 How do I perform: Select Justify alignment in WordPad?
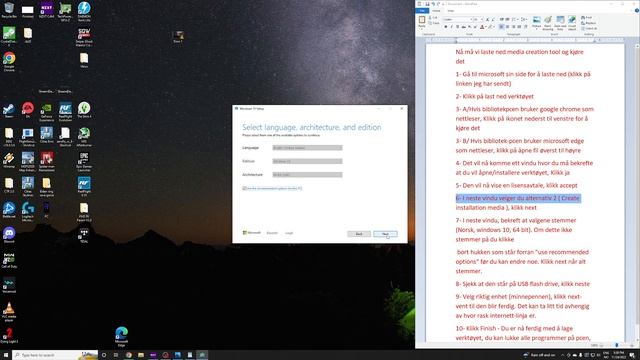520,27
